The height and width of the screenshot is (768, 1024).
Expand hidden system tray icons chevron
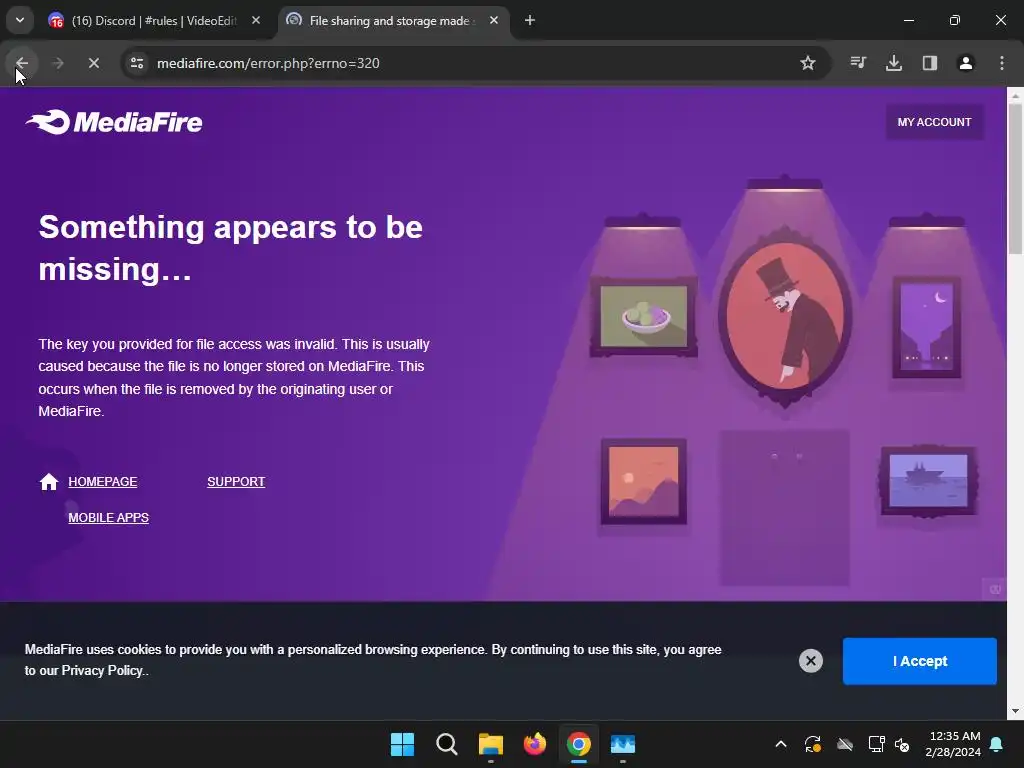click(780, 744)
